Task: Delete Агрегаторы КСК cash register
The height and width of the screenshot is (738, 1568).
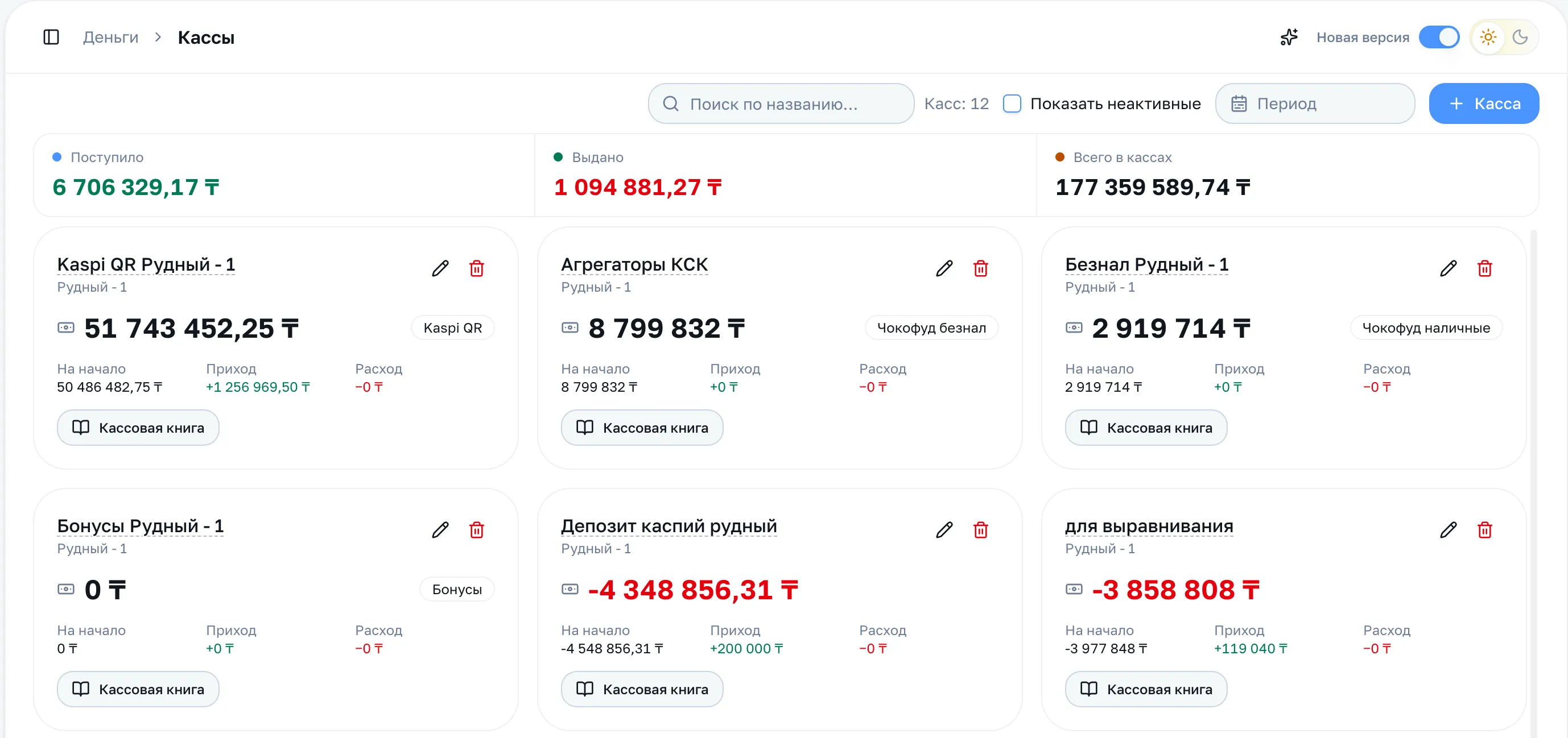Action: [x=981, y=268]
